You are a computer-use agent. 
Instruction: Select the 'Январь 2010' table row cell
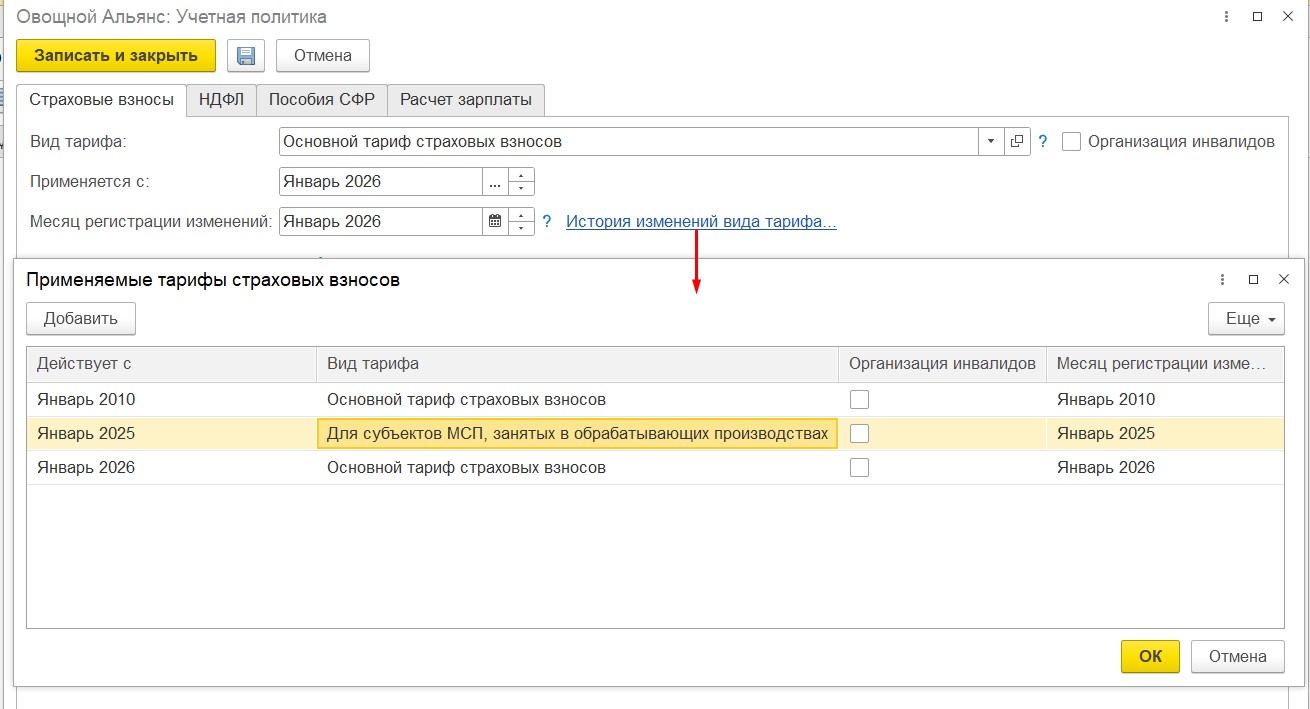(86, 400)
